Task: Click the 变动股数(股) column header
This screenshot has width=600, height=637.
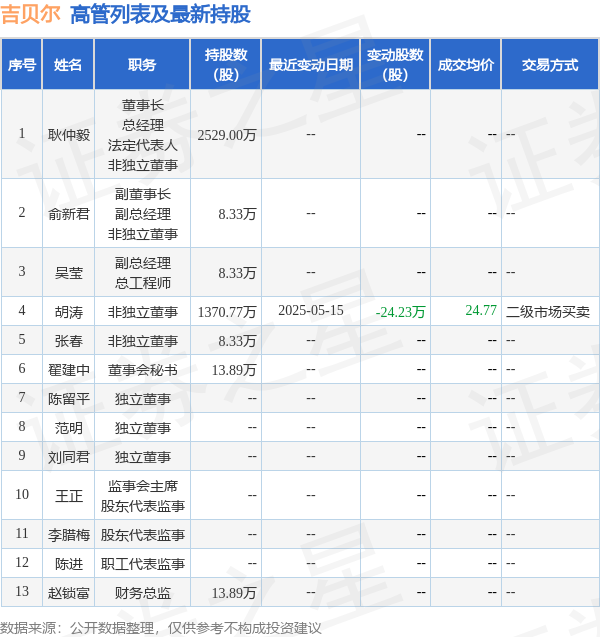Action: coord(395,65)
